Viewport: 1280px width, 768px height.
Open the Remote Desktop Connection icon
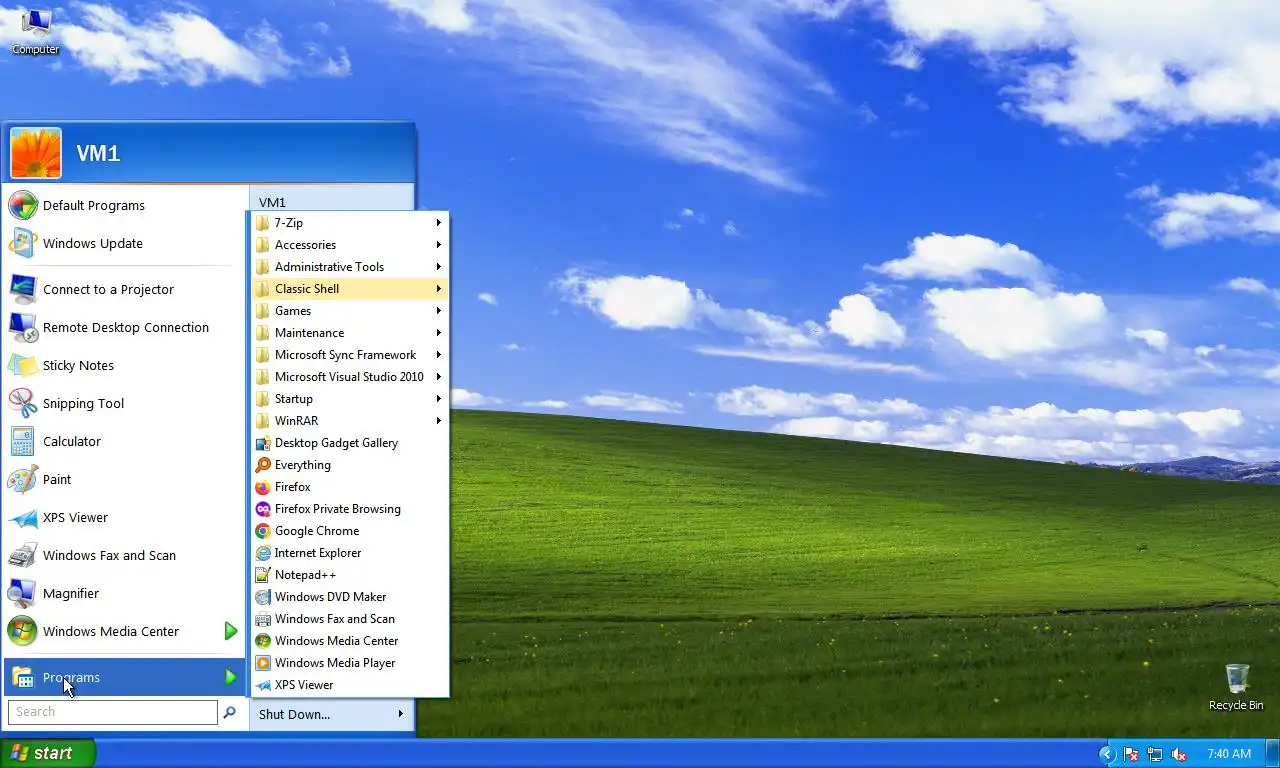[22, 327]
